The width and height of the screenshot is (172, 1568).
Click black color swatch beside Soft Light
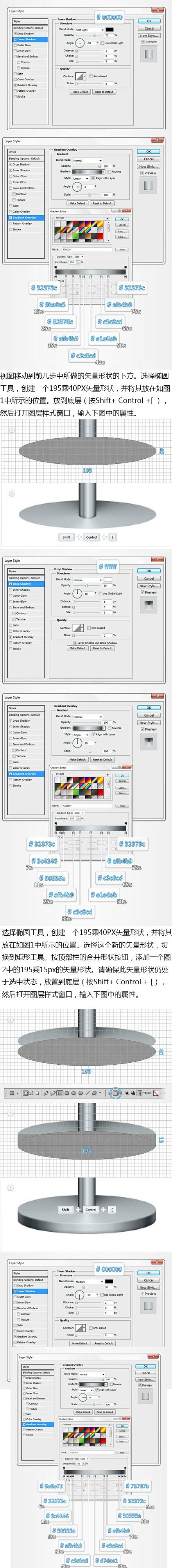[110, 29]
